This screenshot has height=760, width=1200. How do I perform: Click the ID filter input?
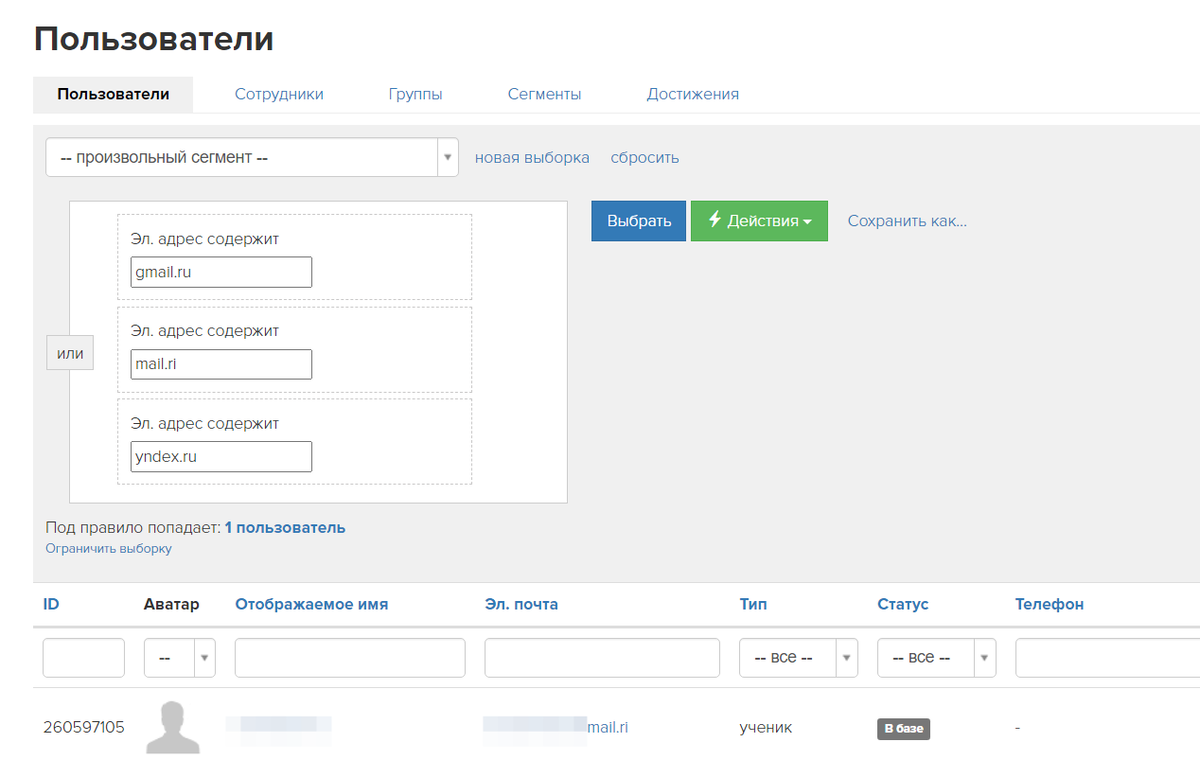pos(84,658)
